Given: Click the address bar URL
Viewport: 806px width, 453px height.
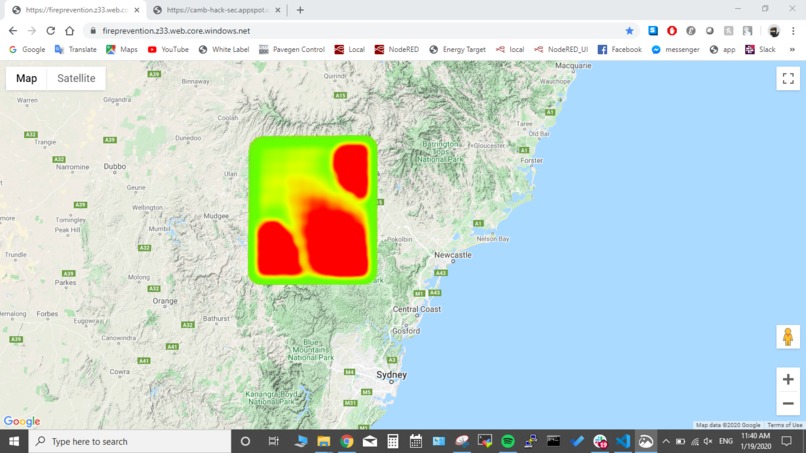Looking at the screenshot, I should coord(176,31).
